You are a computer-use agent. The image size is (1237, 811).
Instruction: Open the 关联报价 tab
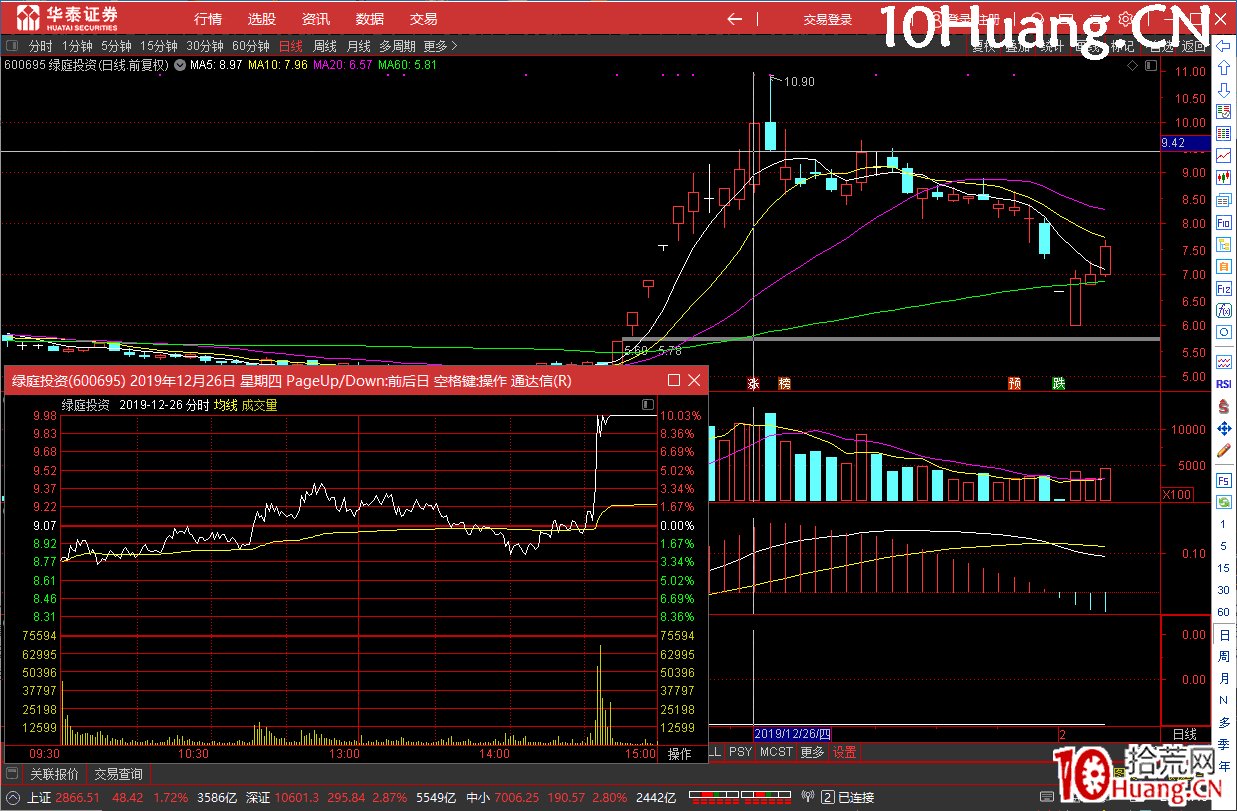54,774
